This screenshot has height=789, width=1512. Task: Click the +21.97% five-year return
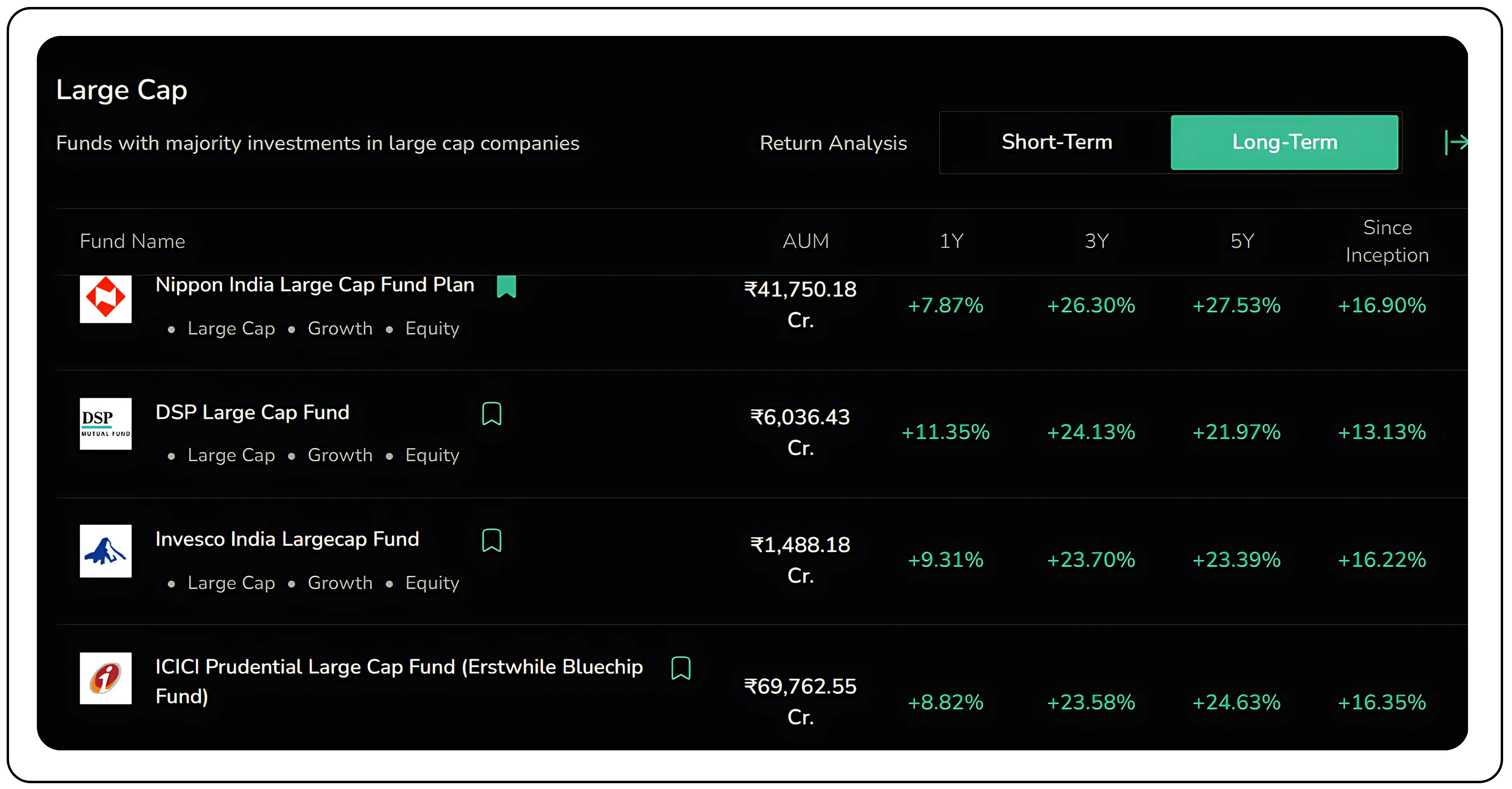pyautogui.click(x=1236, y=432)
